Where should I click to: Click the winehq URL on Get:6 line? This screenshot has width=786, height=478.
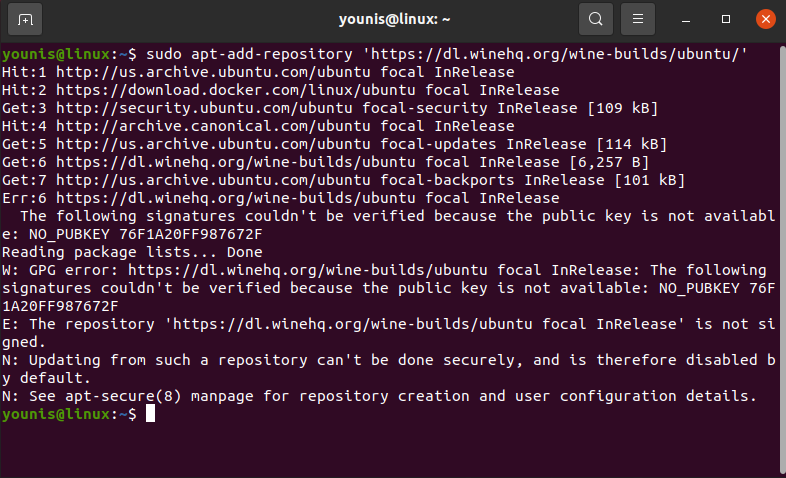coord(236,162)
